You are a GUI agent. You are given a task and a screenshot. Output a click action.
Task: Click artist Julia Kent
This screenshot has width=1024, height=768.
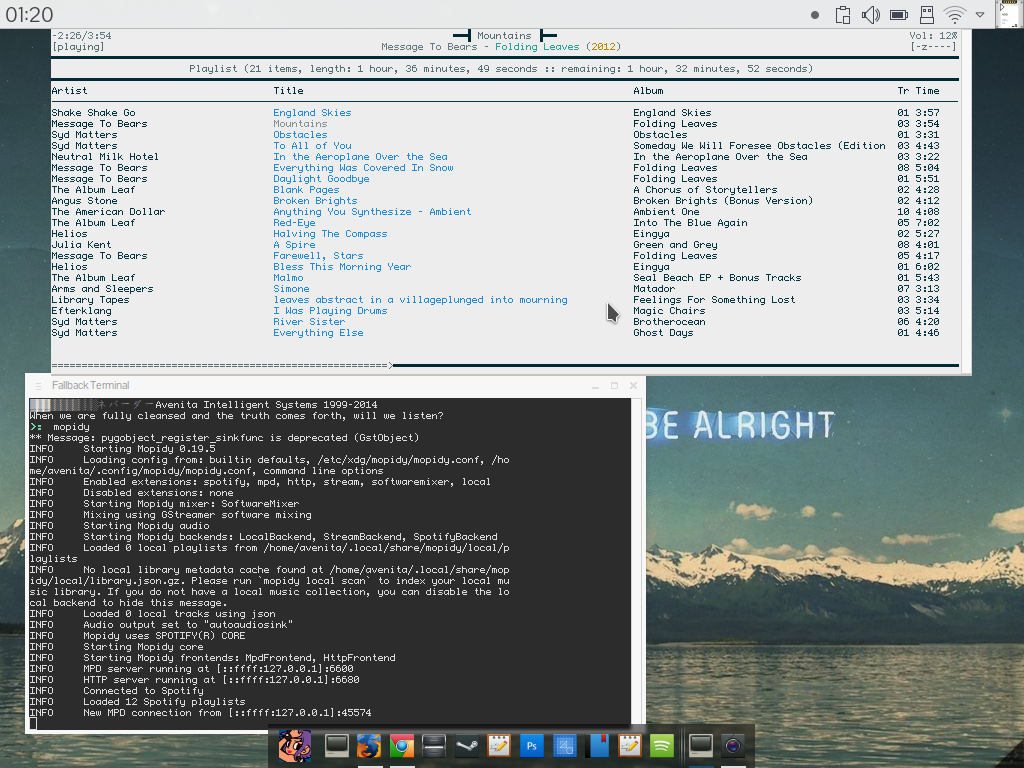tap(82, 245)
